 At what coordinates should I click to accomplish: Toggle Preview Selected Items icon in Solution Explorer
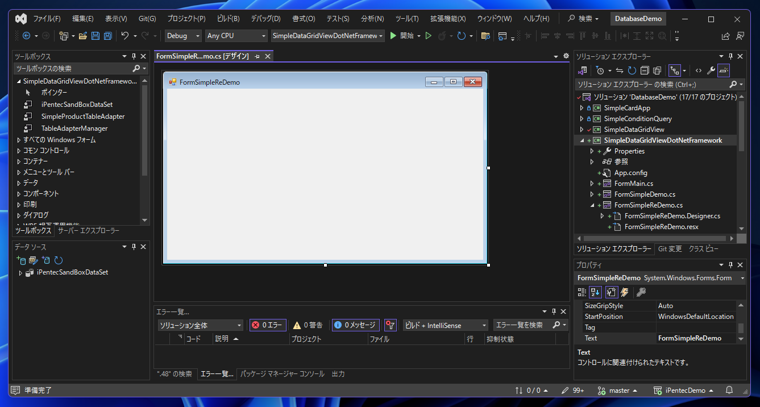click(724, 71)
